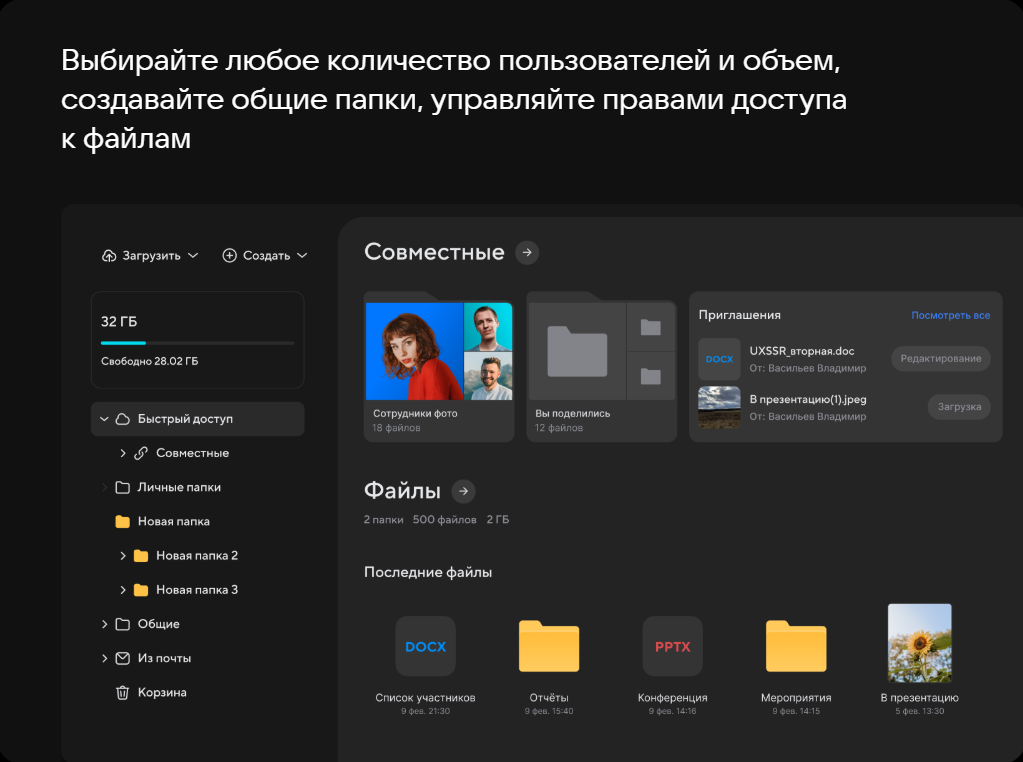Click the arrow button next to Совместные heading
Image resolution: width=1023 pixels, height=762 pixels.
(x=527, y=252)
